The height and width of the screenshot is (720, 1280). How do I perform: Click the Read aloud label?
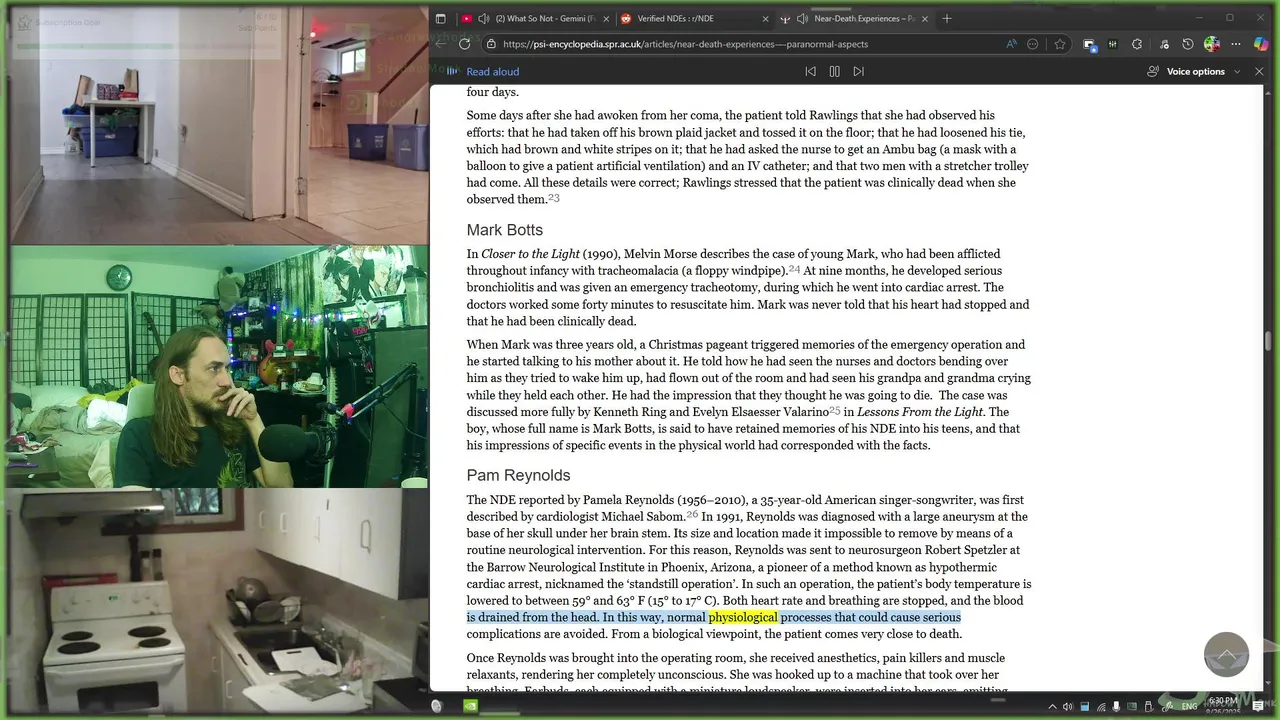click(493, 72)
